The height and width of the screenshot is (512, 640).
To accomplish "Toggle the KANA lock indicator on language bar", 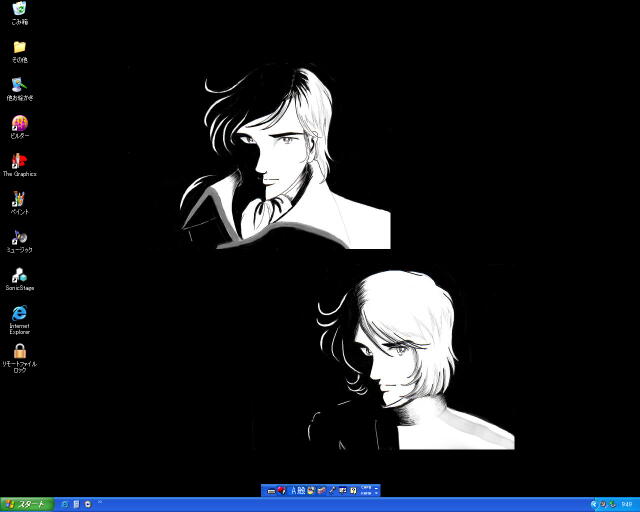I will (x=366, y=493).
